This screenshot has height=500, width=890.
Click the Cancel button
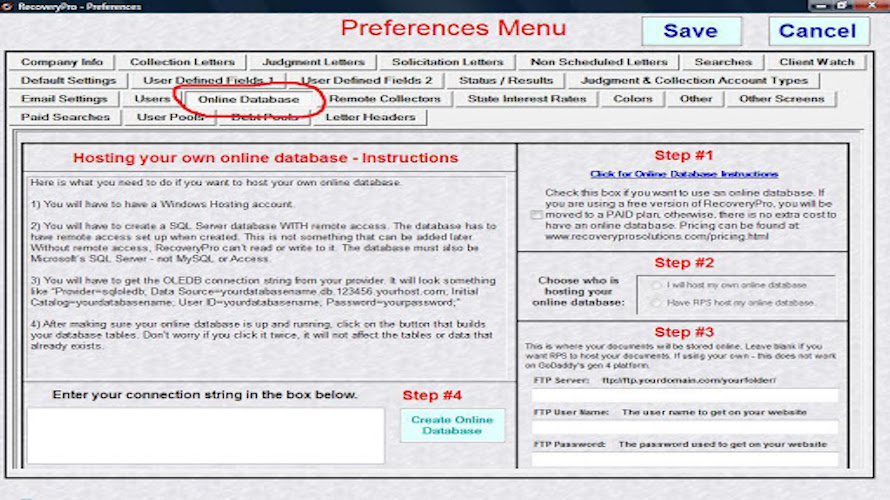pyautogui.click(x=817, y=31)
